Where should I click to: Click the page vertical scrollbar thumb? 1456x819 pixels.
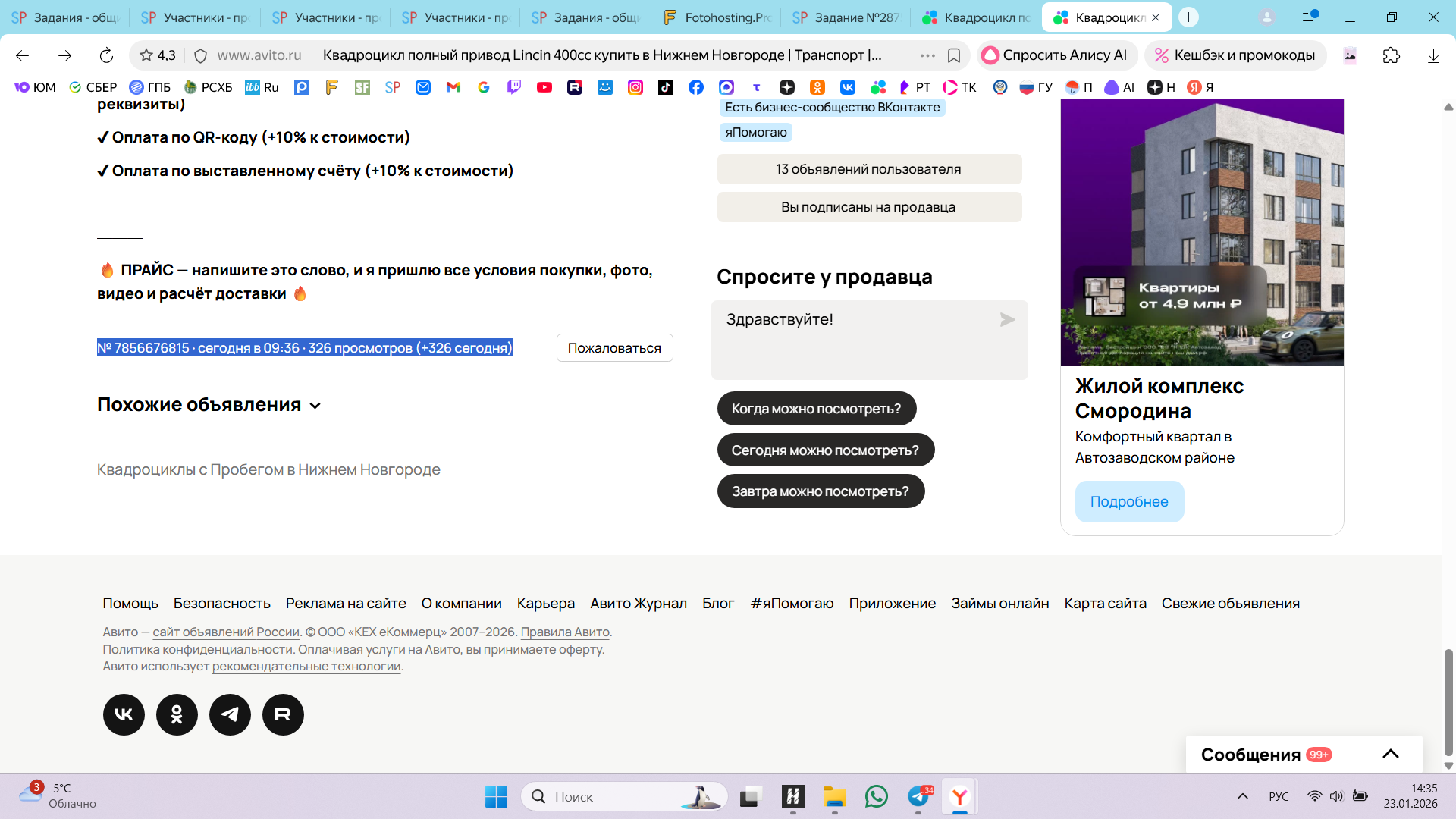pos(1448,701)
